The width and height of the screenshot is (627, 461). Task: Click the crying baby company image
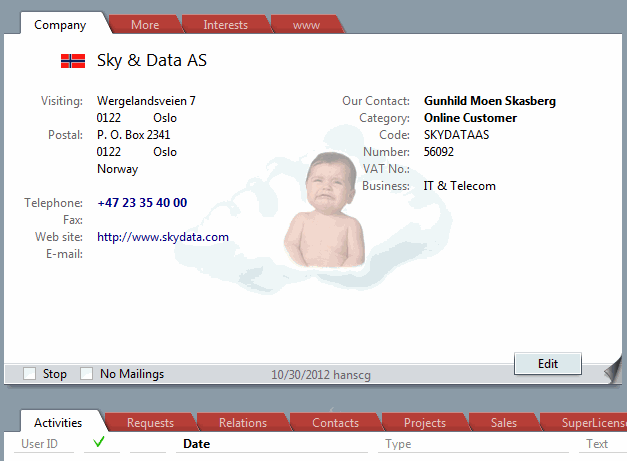pyautogui.click(x=324, y=210)
